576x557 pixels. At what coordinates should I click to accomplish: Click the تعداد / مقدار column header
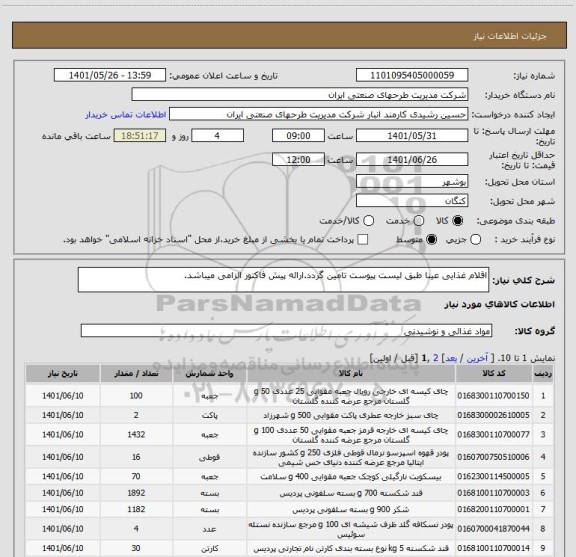click(x=136, y=374)
